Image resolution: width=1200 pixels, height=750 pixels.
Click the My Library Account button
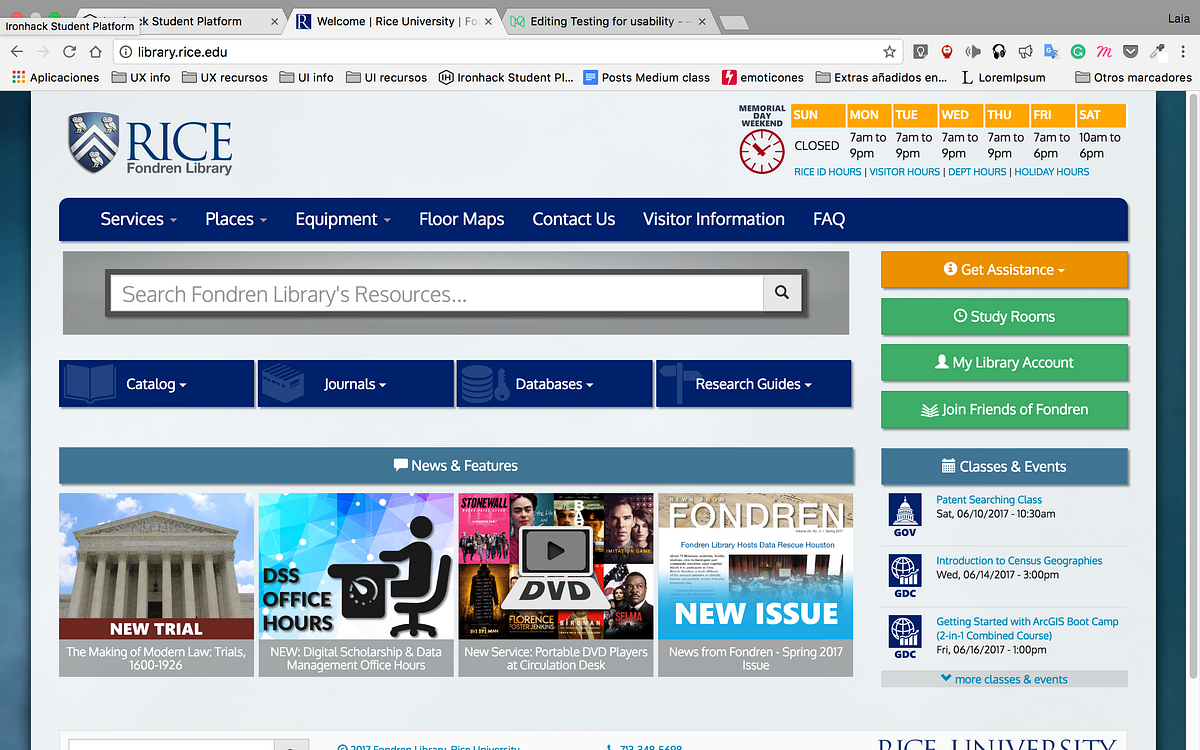tap(1004, 362)
